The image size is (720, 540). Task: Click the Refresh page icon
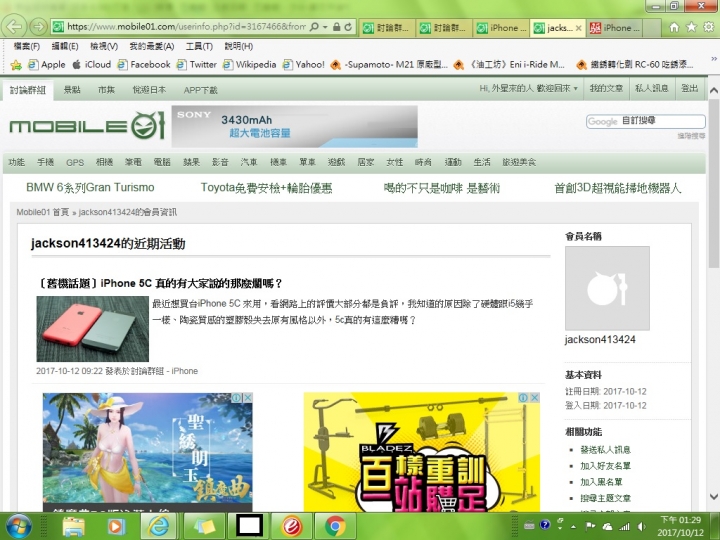349,27
